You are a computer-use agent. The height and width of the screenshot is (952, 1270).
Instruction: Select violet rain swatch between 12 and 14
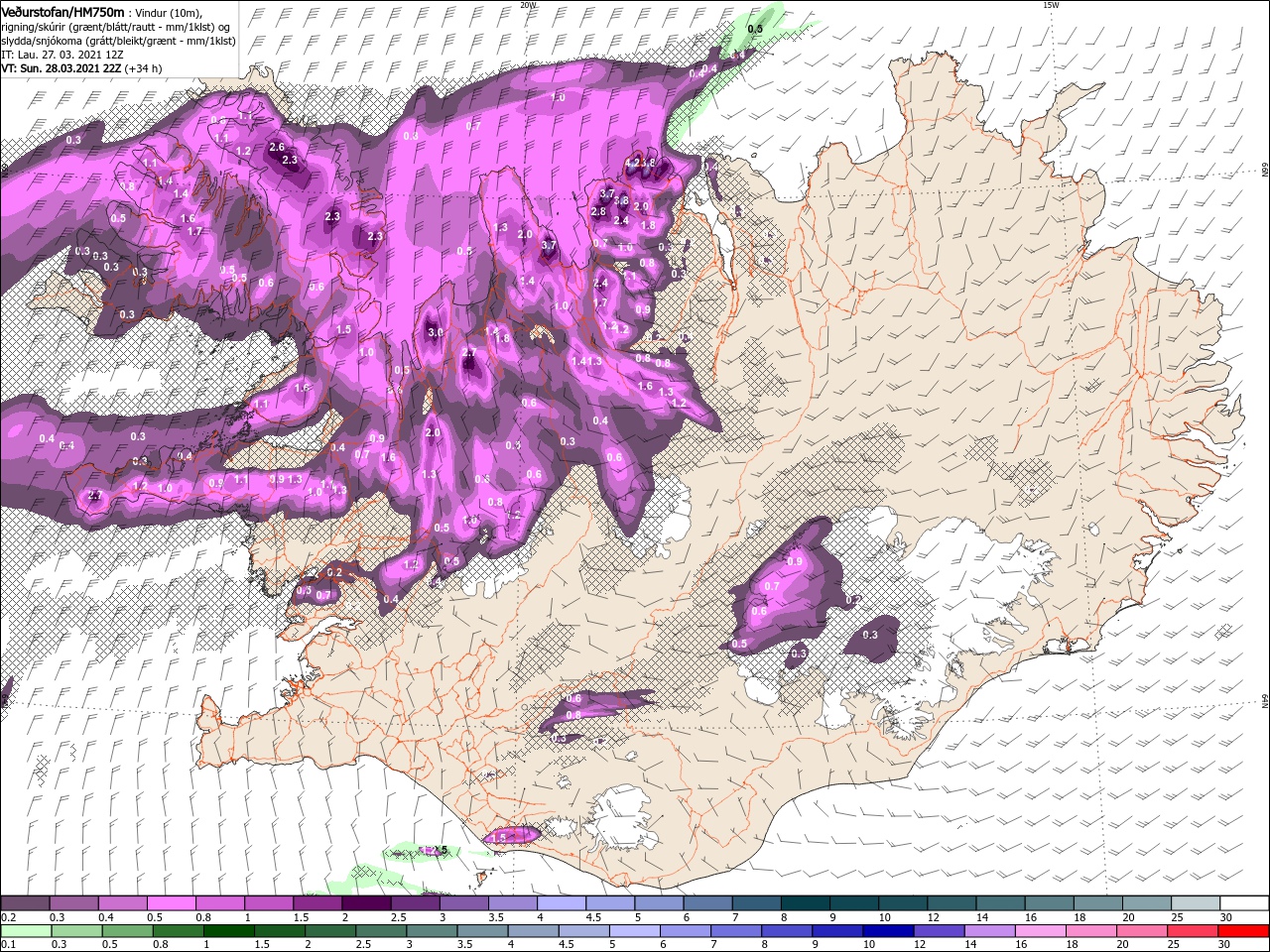tap(939, 931)
